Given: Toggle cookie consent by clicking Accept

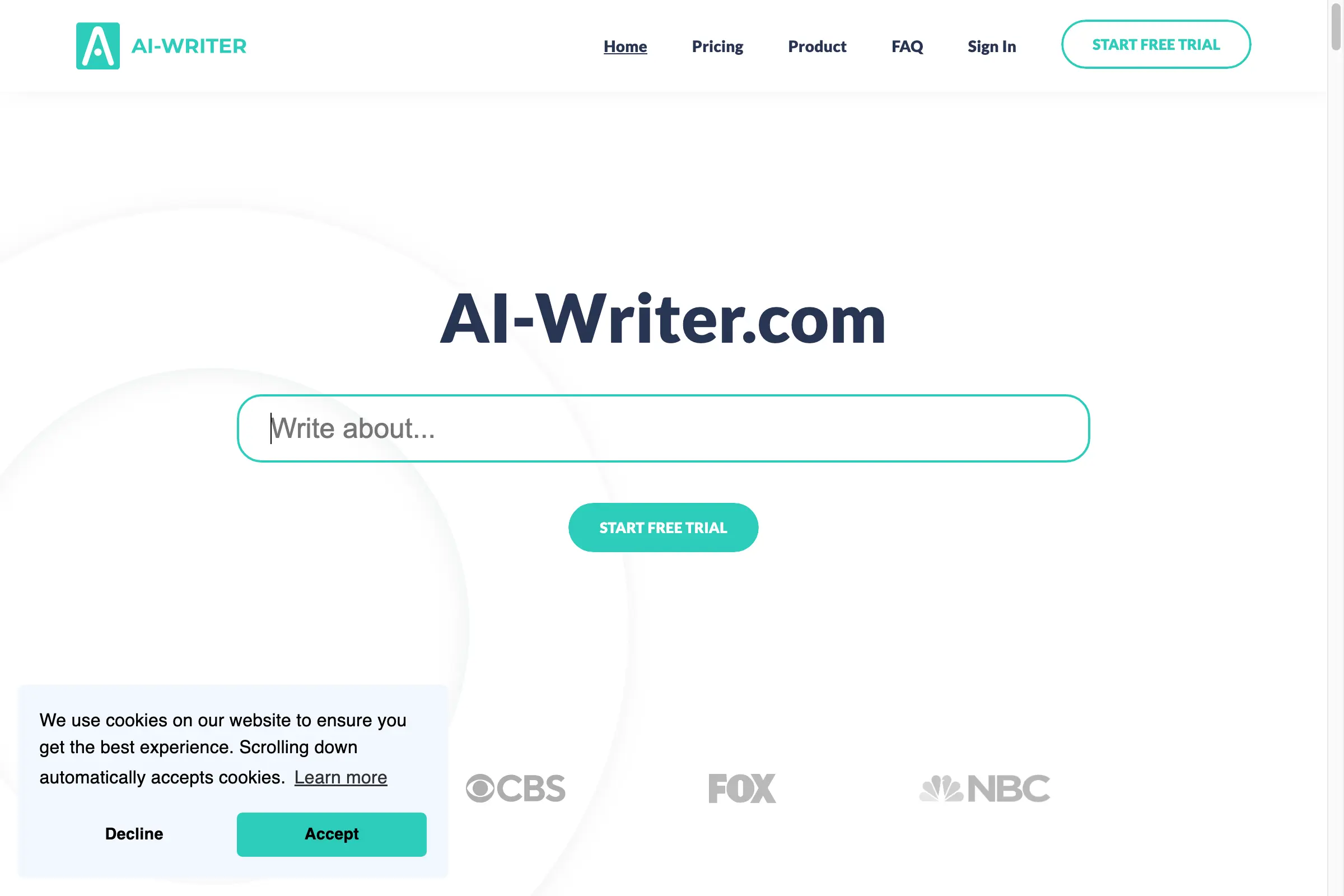Looking at the screenshot, I should [x=331, y=834].
